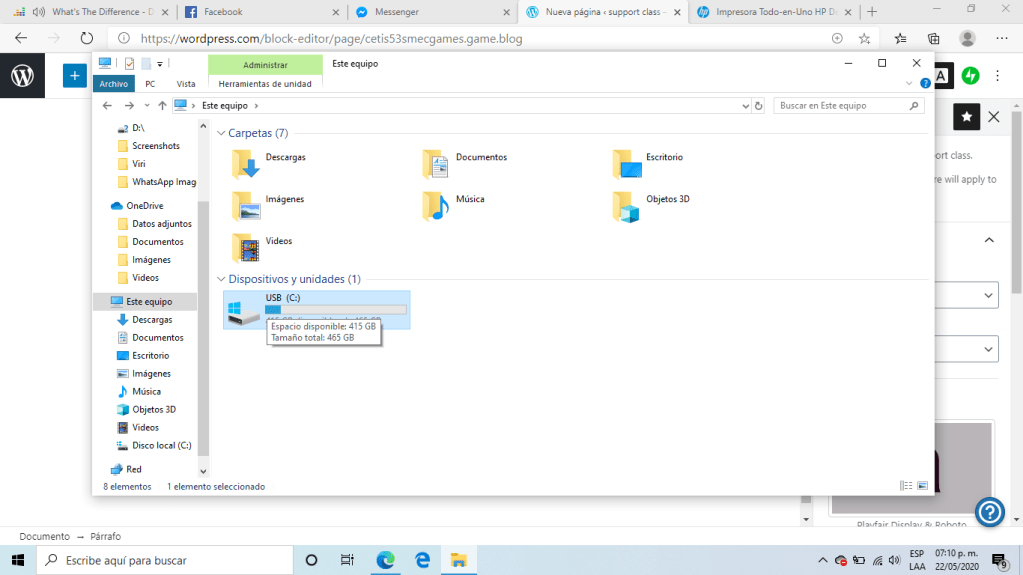Switch to details list view
The image size is (1023, 575).
pos(906,486)
